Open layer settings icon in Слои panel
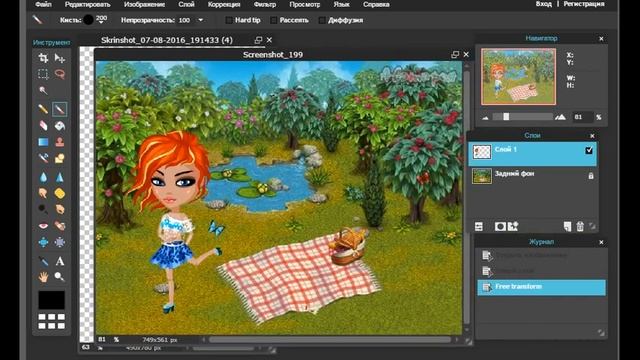The width and height of the screenshot is (640, 360). 479,227
